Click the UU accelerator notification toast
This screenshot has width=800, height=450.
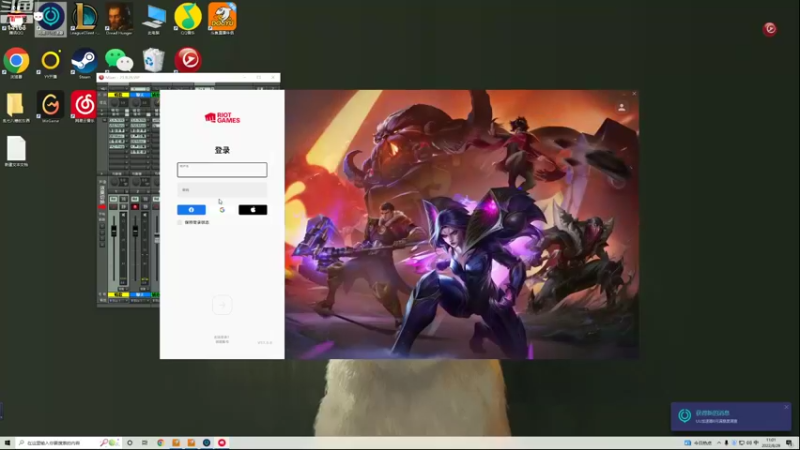pos(731,416)
